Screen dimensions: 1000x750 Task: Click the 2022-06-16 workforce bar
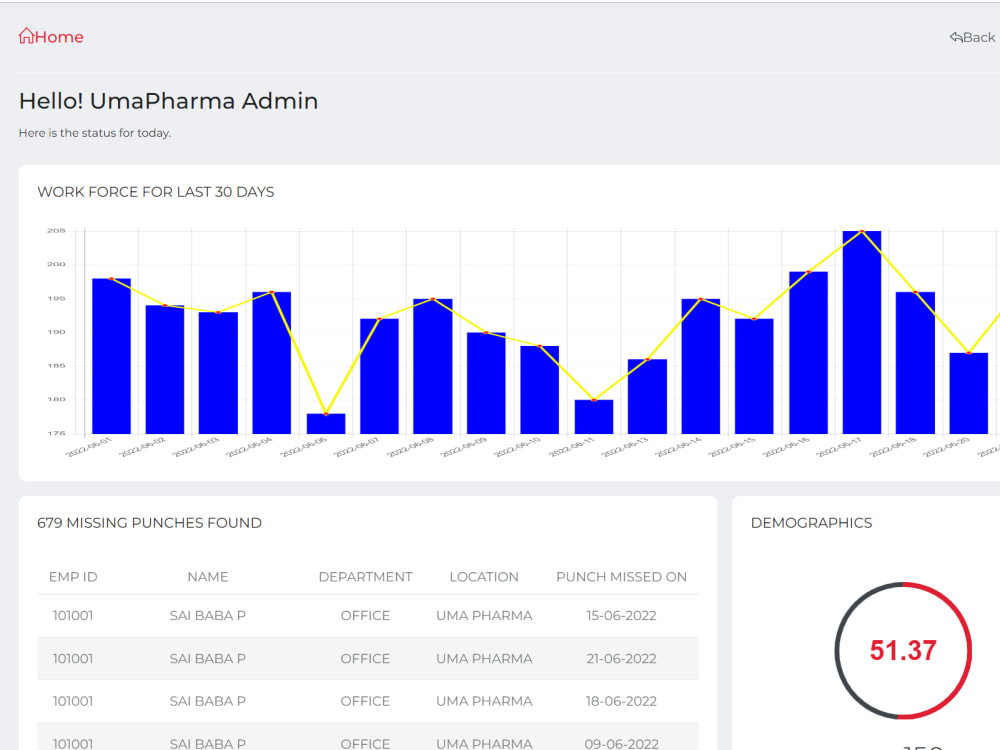[808, 353]
